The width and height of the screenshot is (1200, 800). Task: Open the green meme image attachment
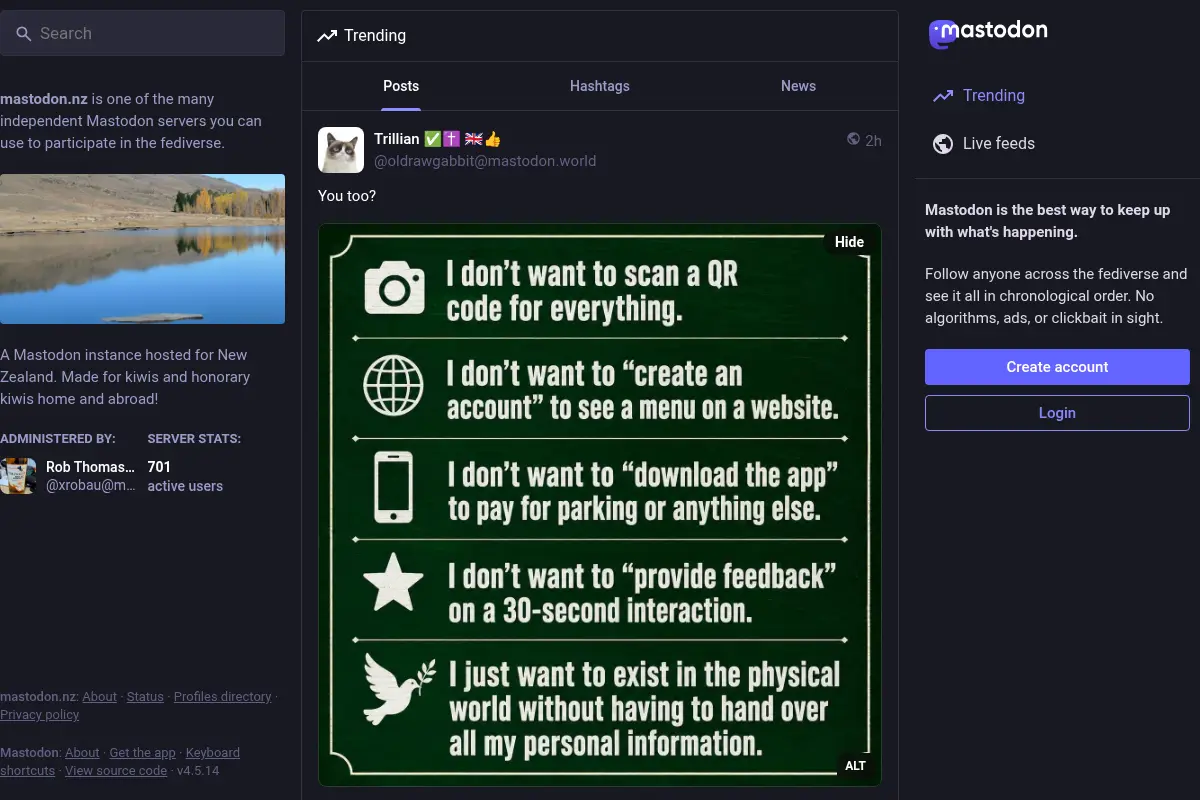point(600,505)
